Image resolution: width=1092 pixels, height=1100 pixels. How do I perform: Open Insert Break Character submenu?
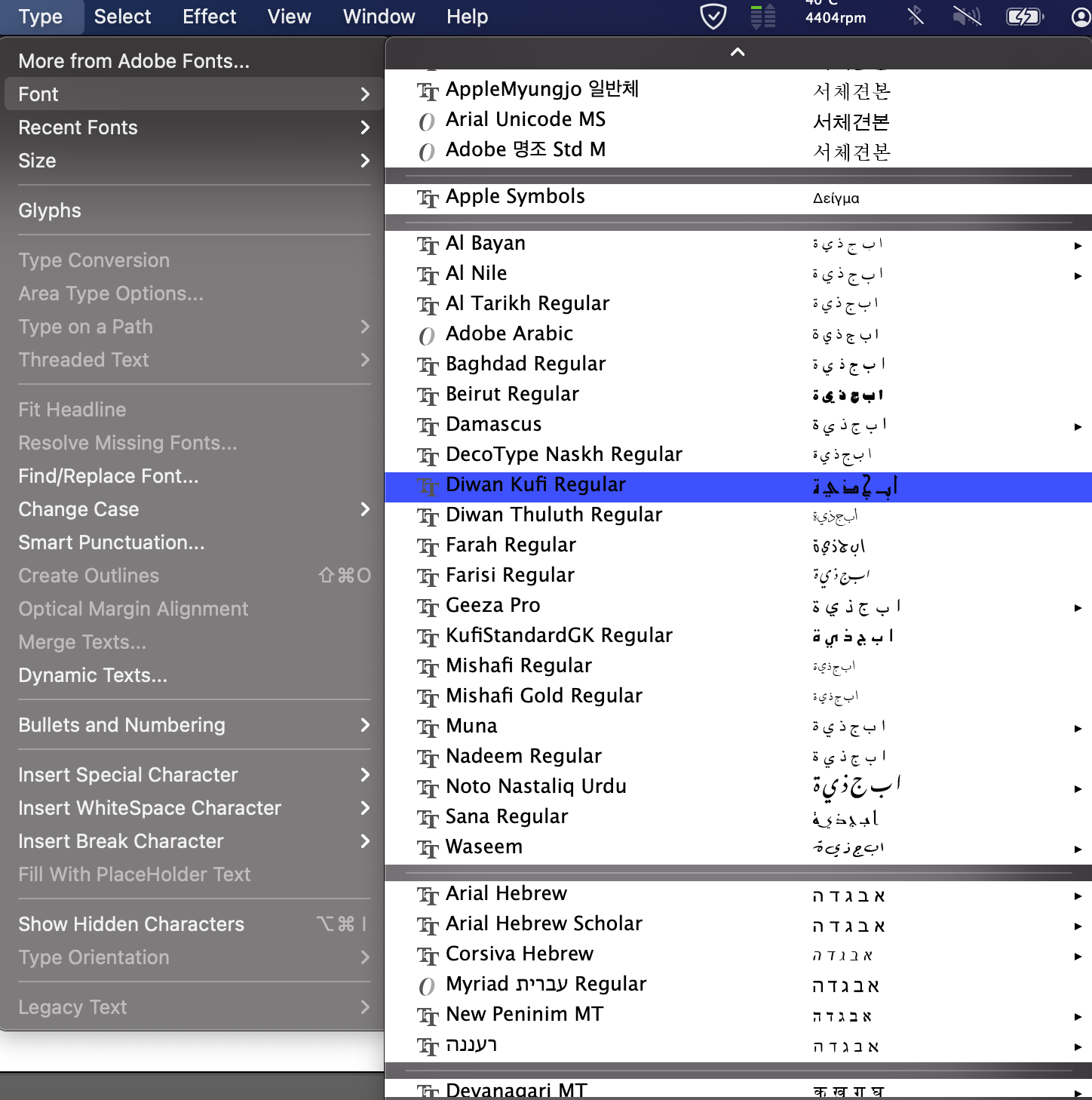(x=193, y=841)
